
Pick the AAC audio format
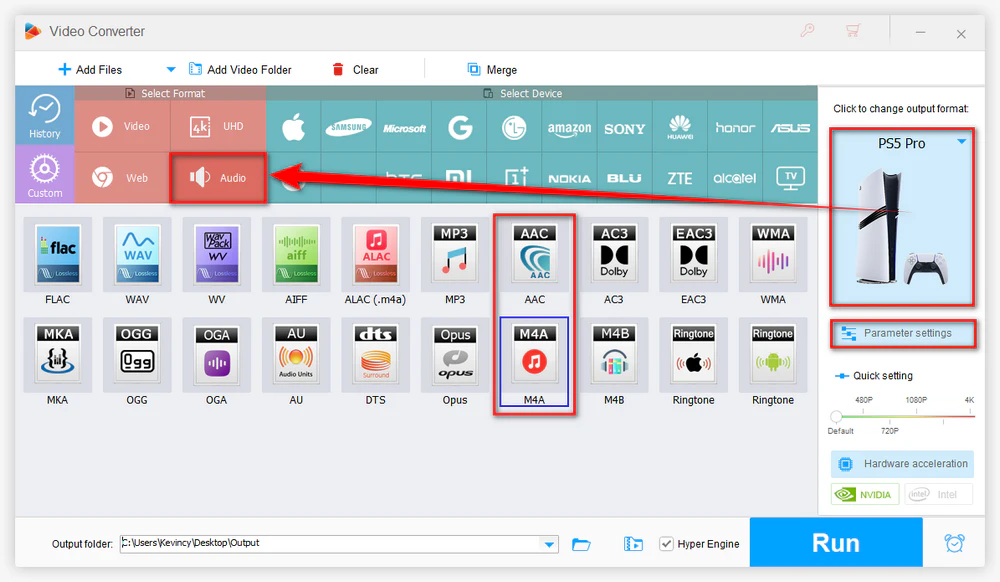[x=534, y=255]
